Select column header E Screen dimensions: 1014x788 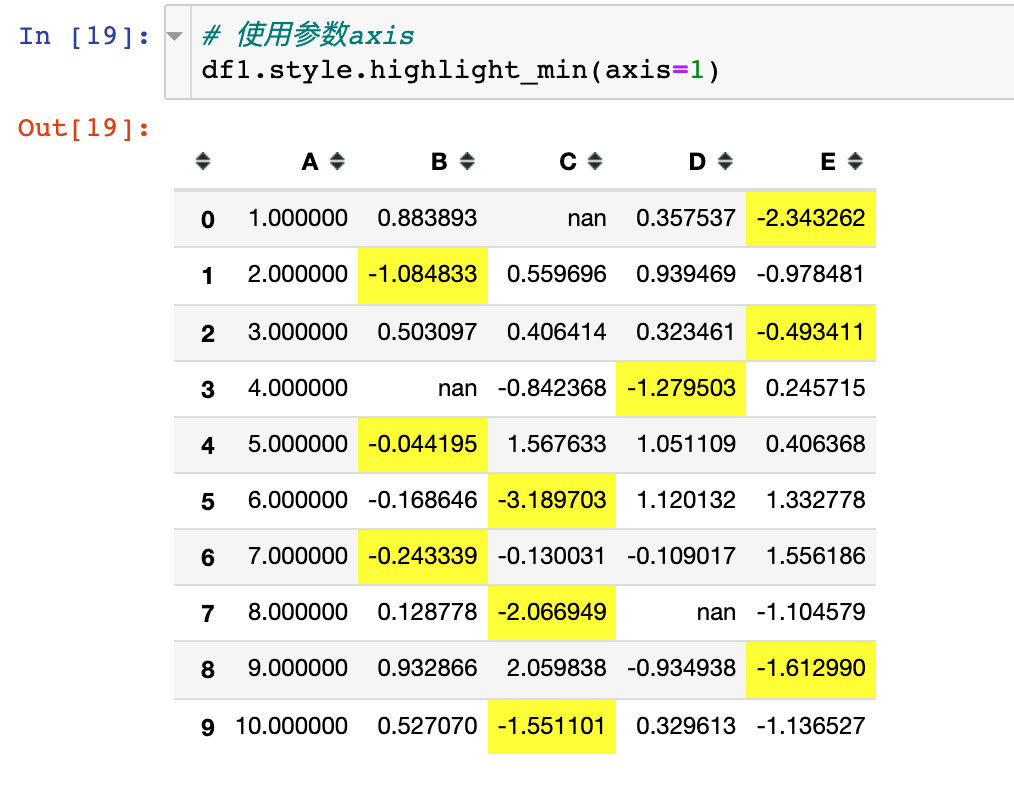pyautogui.click(x=828, y=162)
